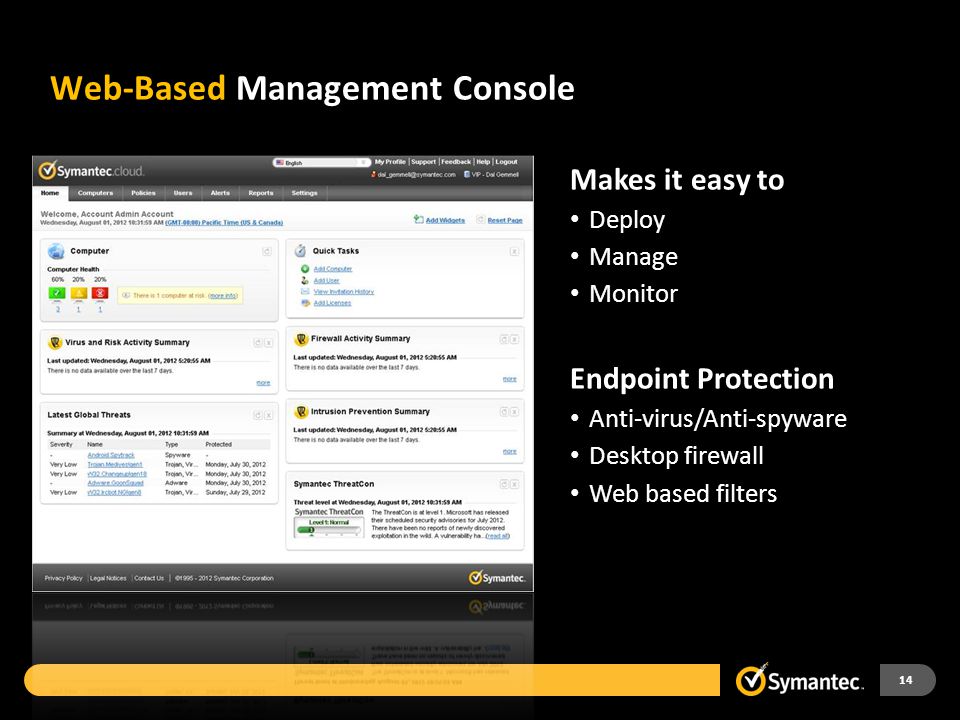960x720 pixels.
Task: Click 'more info' in the computer at risk notice
Action: pos(223,296)
